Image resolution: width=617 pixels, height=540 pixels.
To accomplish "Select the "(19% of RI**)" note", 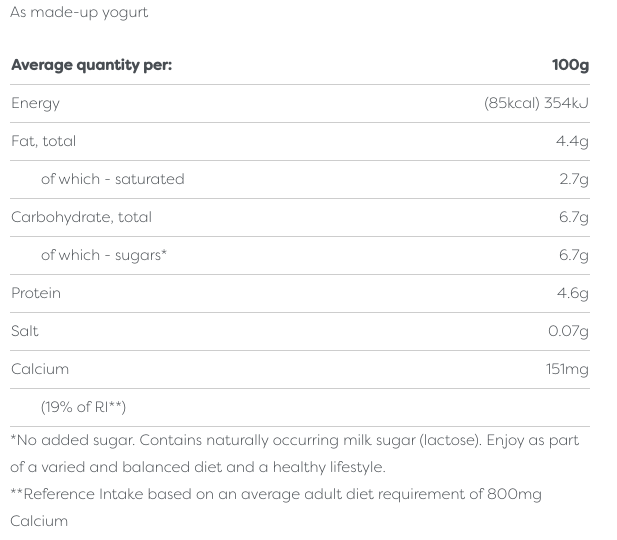I will (x=83, y=407).
